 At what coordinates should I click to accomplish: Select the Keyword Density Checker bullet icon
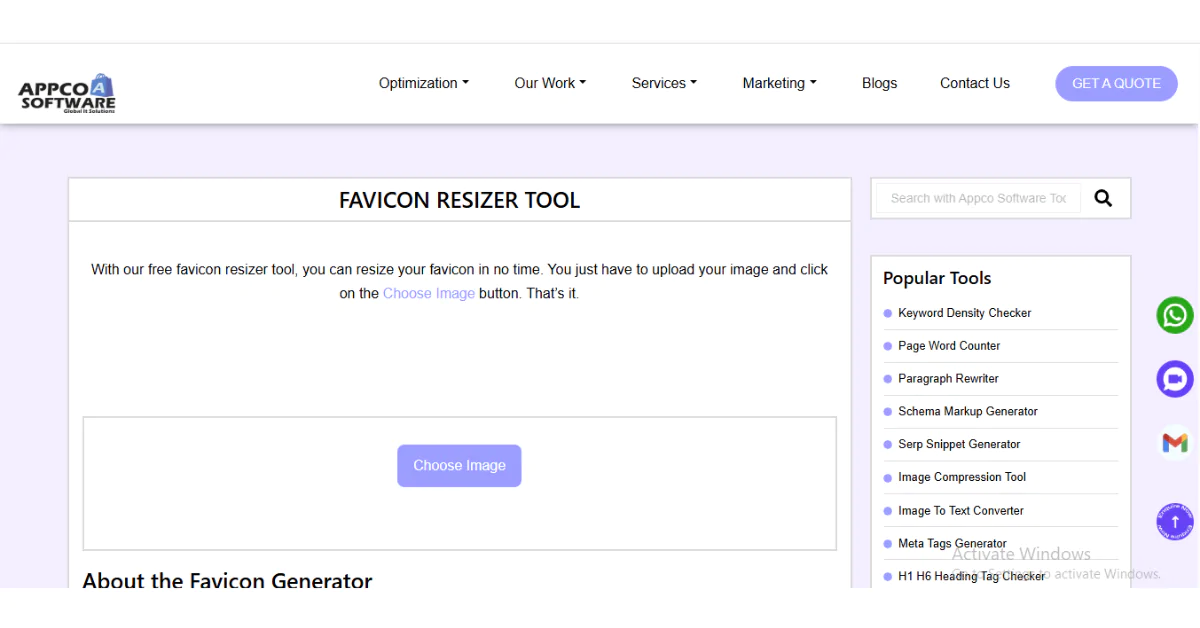coord(887,313)
